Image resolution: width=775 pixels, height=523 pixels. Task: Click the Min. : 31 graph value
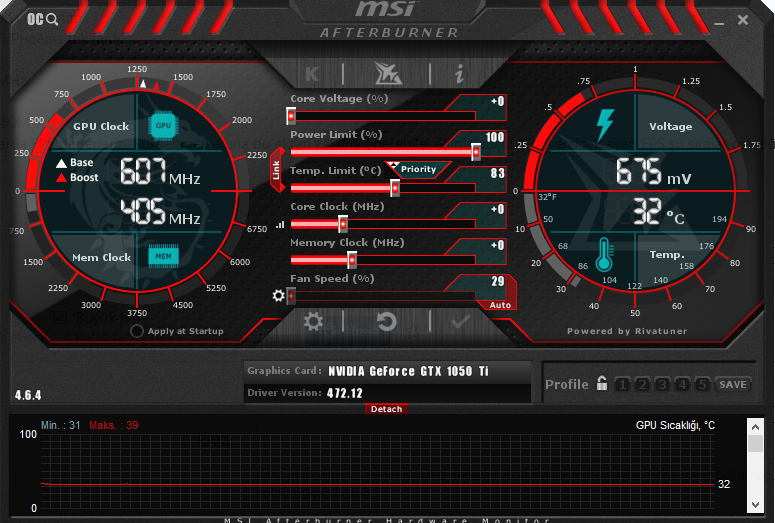point(60,426)
